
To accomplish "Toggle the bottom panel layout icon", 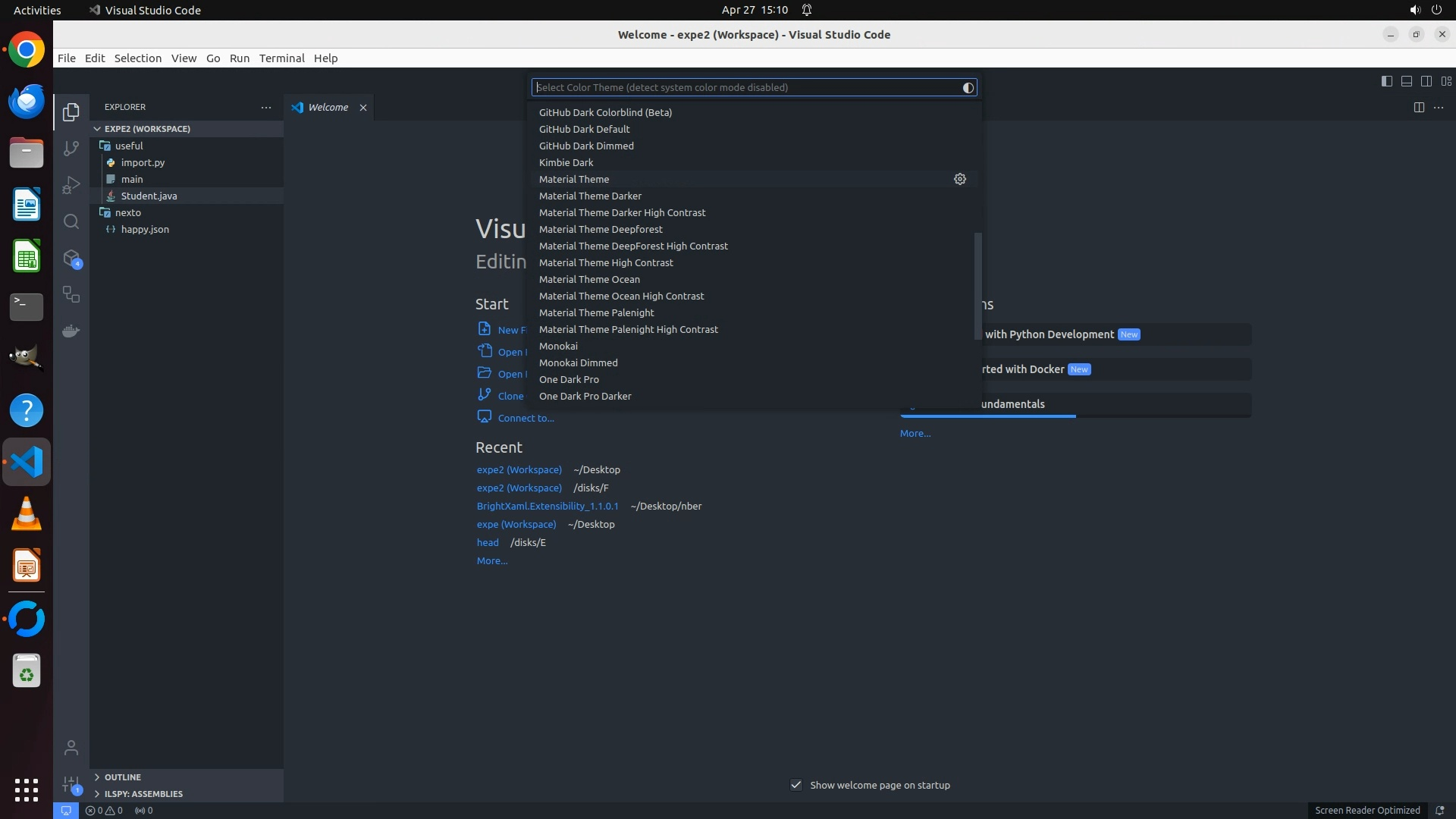I will (x=1407, y=81).
